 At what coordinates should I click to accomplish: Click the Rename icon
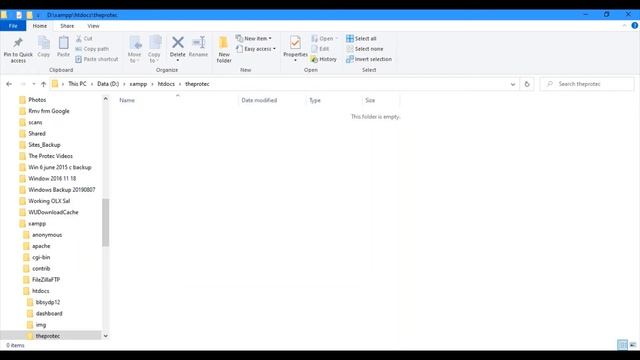(x=198, y=42)
